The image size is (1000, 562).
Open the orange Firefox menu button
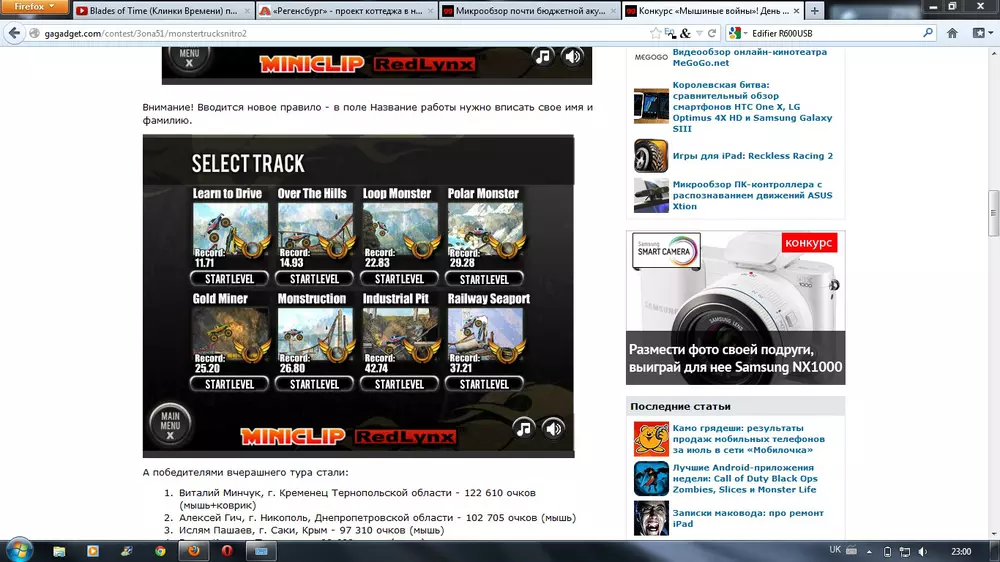pyautogui.click(x=35, y=8)
